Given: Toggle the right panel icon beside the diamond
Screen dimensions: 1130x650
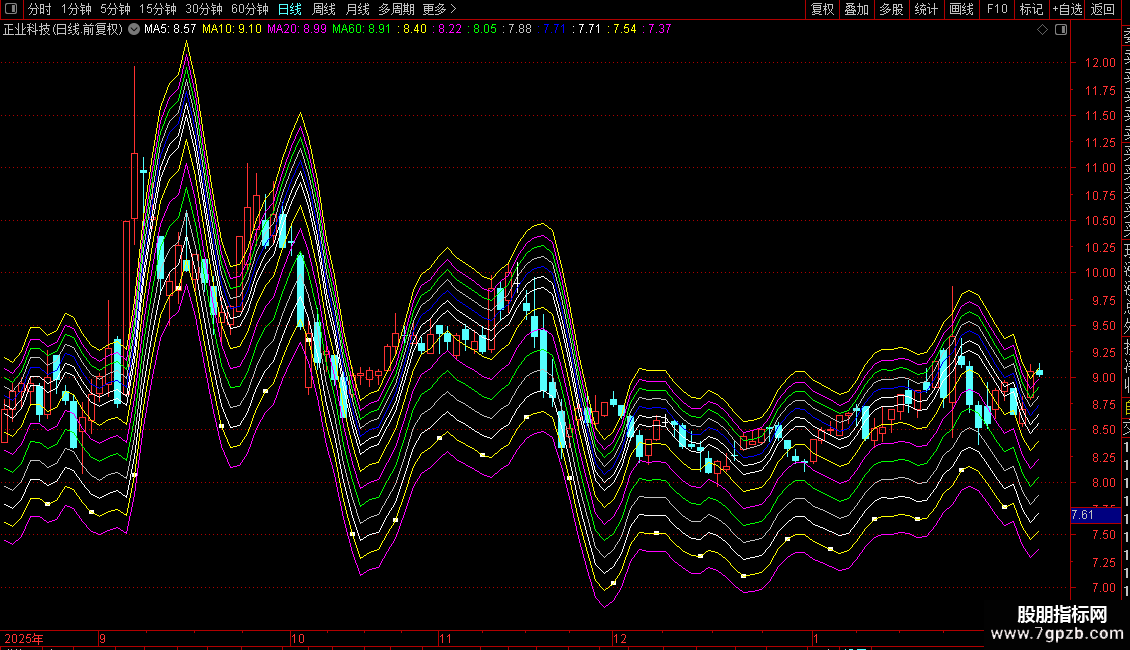Looking at the screenshot, I should point(1060,30).
